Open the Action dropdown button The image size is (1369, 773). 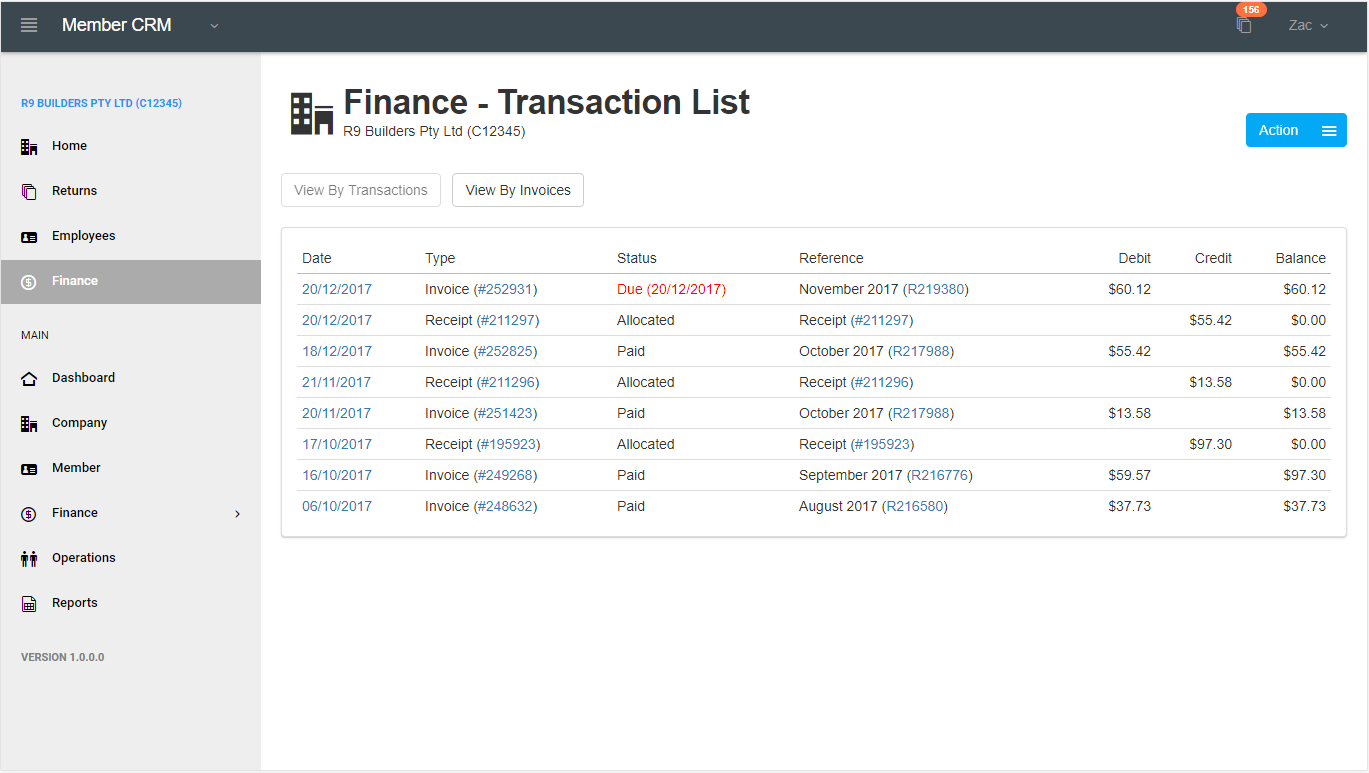click(1296, 130)
